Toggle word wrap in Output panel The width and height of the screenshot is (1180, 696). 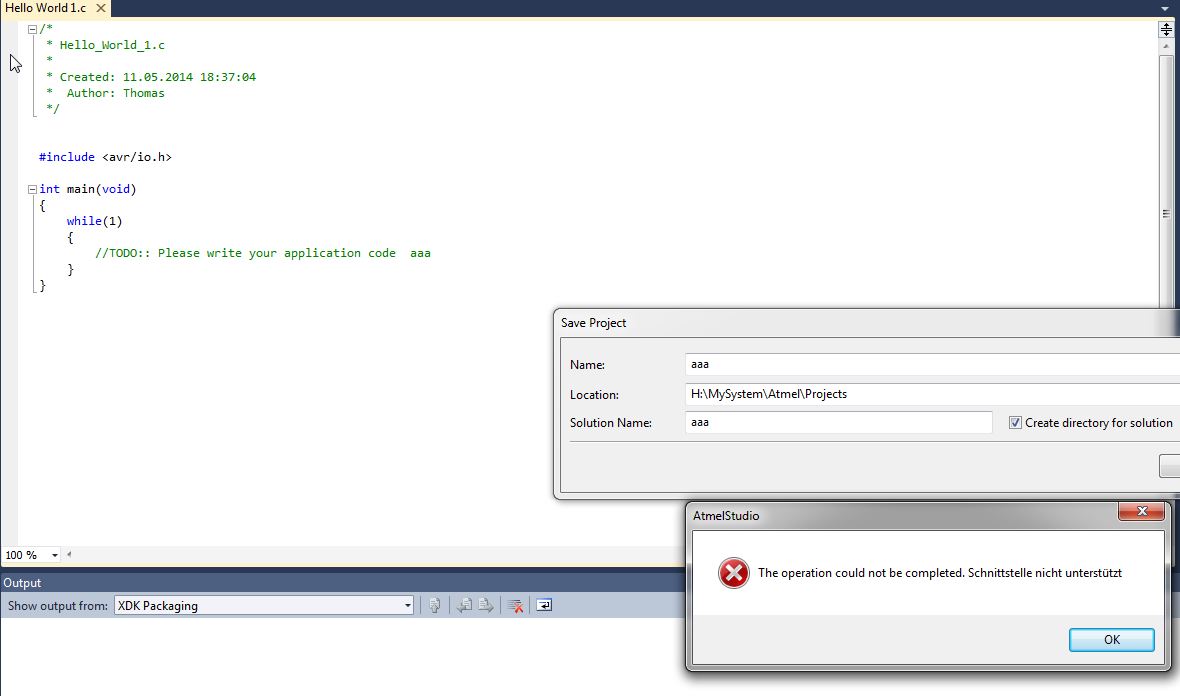[544, 605]
